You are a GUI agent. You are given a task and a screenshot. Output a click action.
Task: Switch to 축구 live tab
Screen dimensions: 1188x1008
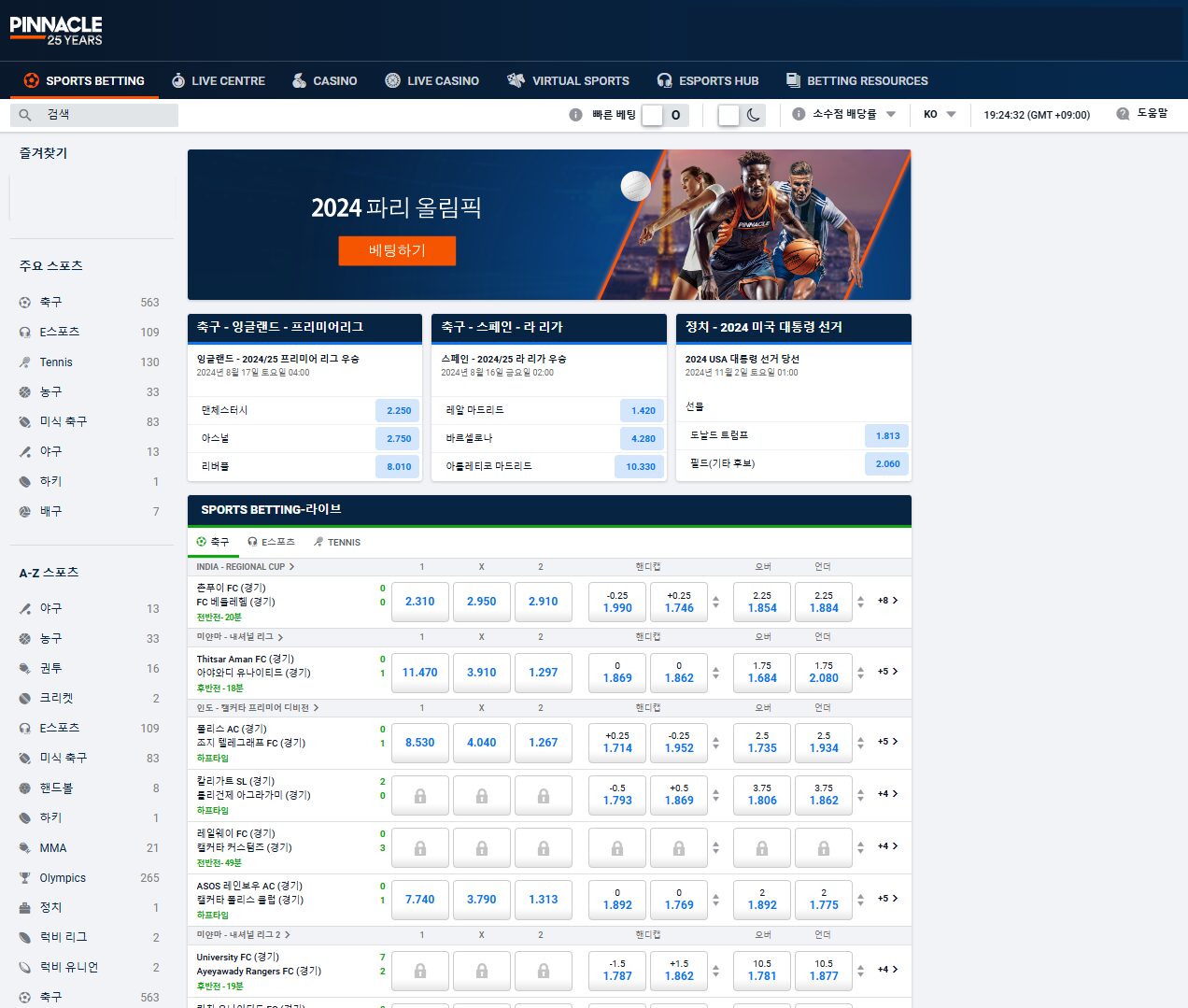213,542
